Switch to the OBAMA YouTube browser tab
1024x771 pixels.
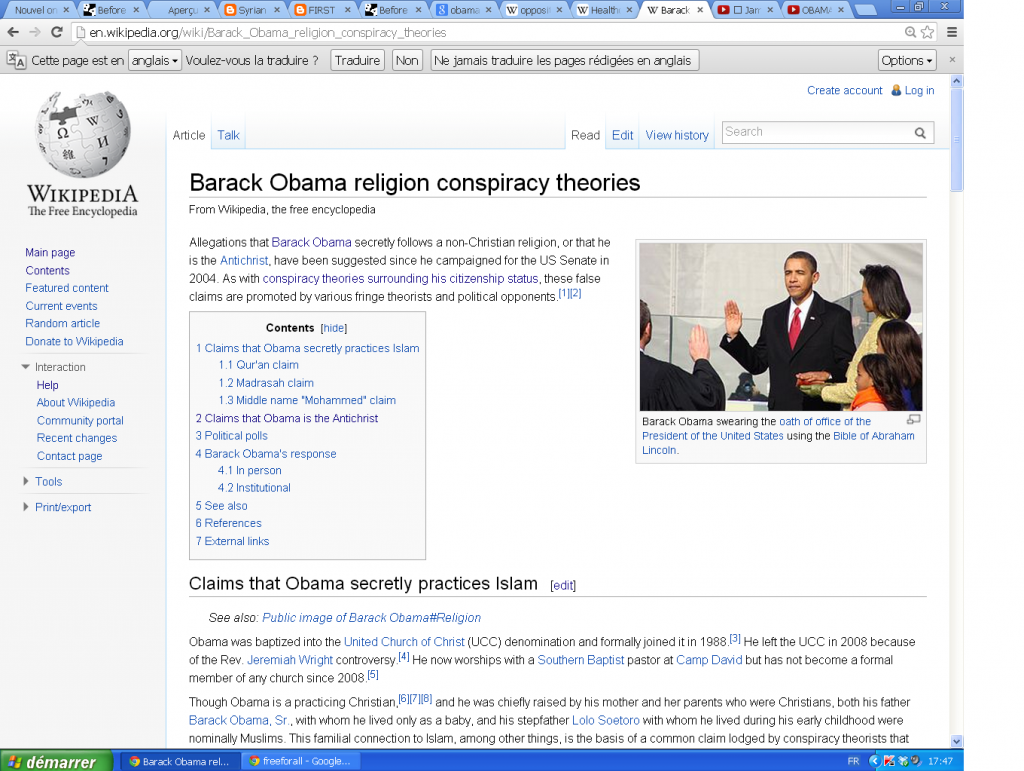(x=816, y=10)
